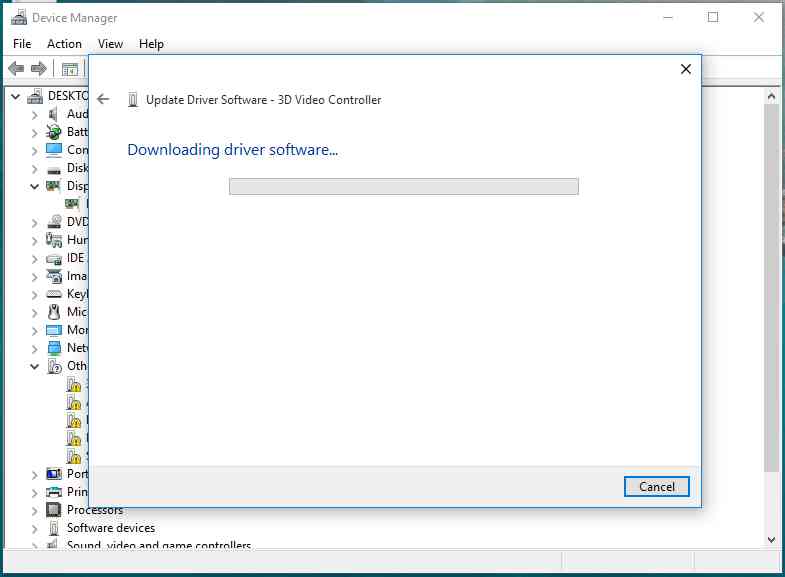785x577 pixels.
Task: Close the Update Driver Software dialog
Action: tap(686, 69)
